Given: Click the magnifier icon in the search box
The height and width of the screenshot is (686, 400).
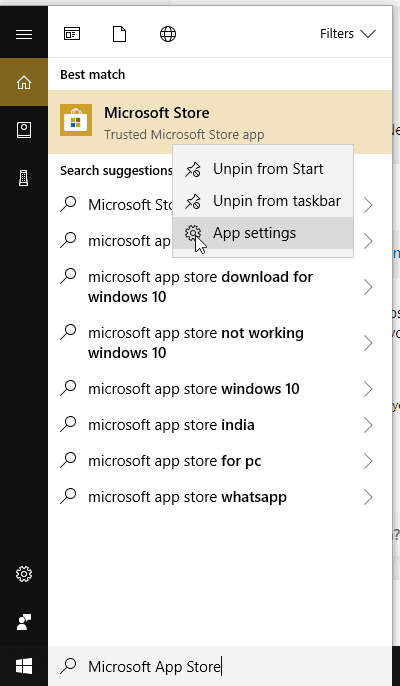Looking at the screenshot, I should coord(68,666).
